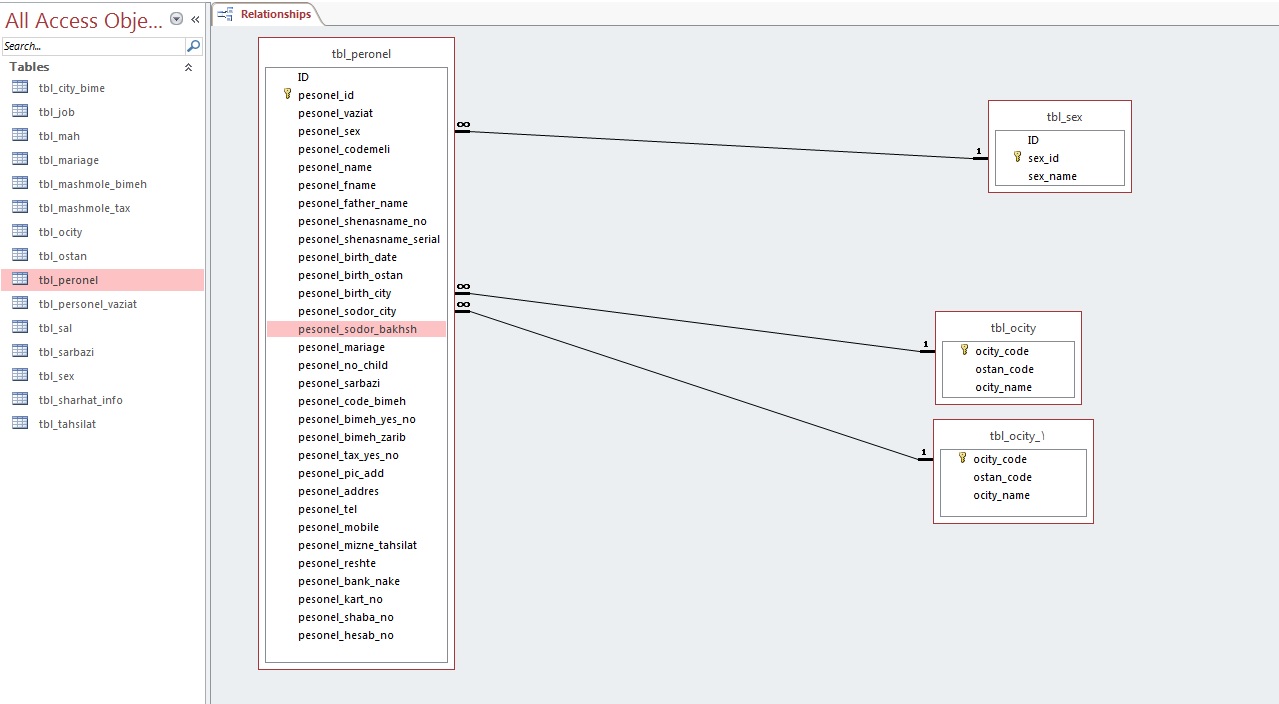Select the pesonel_mobile field
1279x704 pixels.
356,527
